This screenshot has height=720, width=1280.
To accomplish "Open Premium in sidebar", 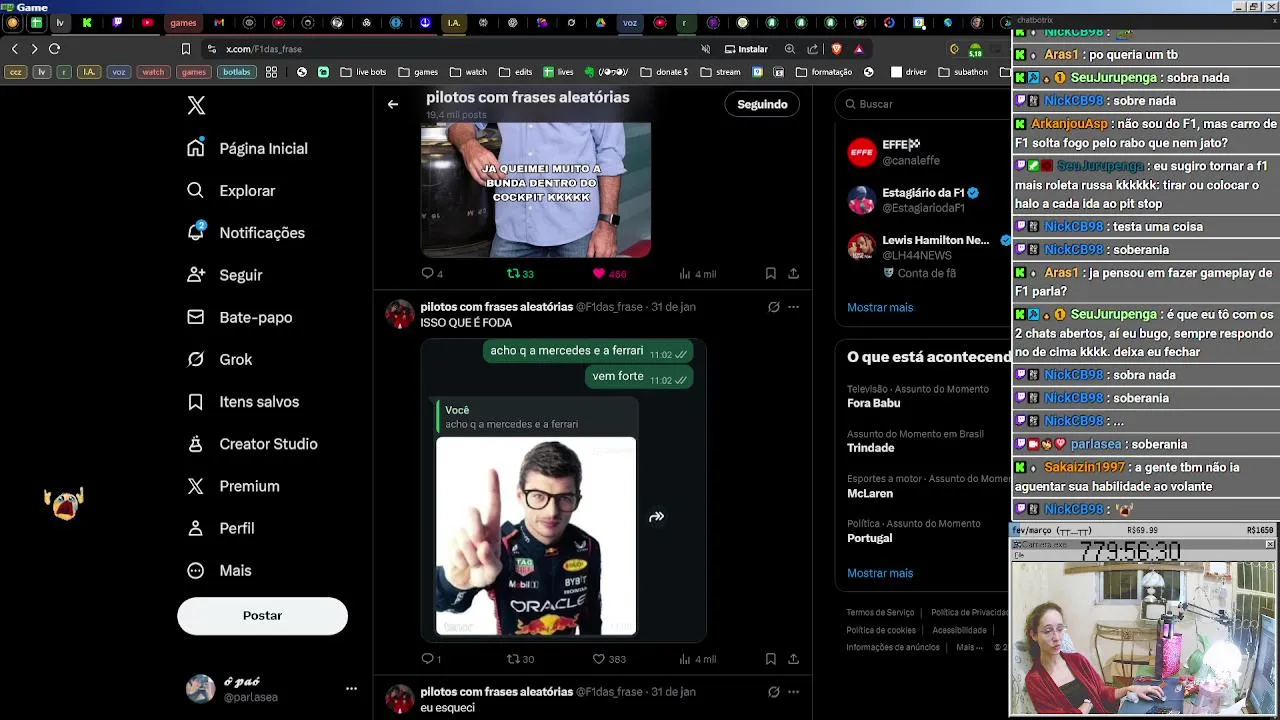I will coord(234,486).
